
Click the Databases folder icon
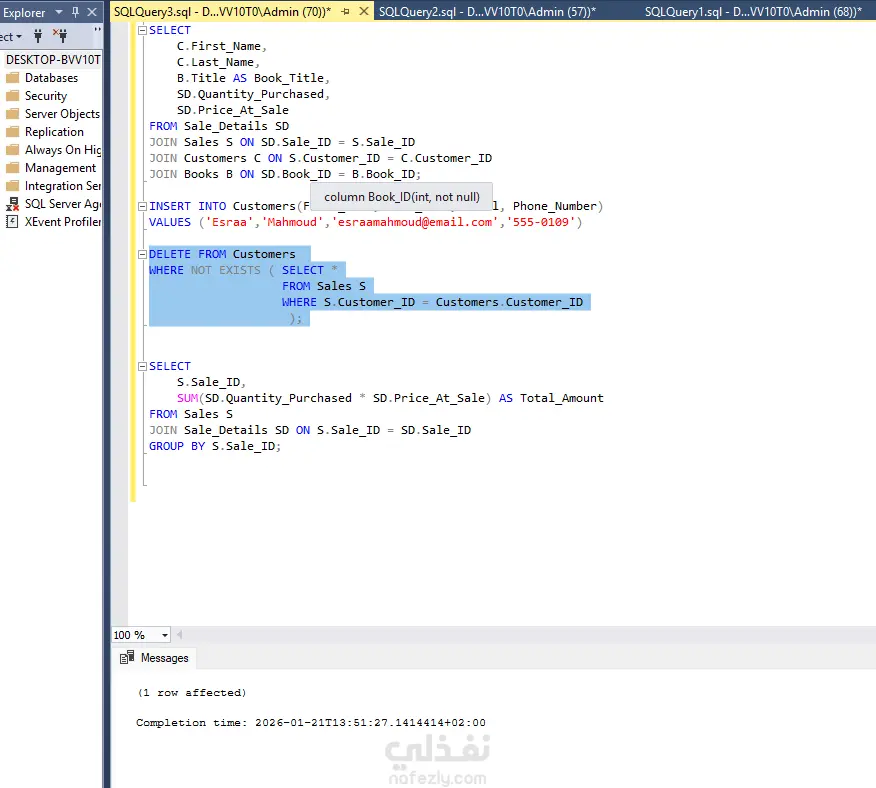12,78
